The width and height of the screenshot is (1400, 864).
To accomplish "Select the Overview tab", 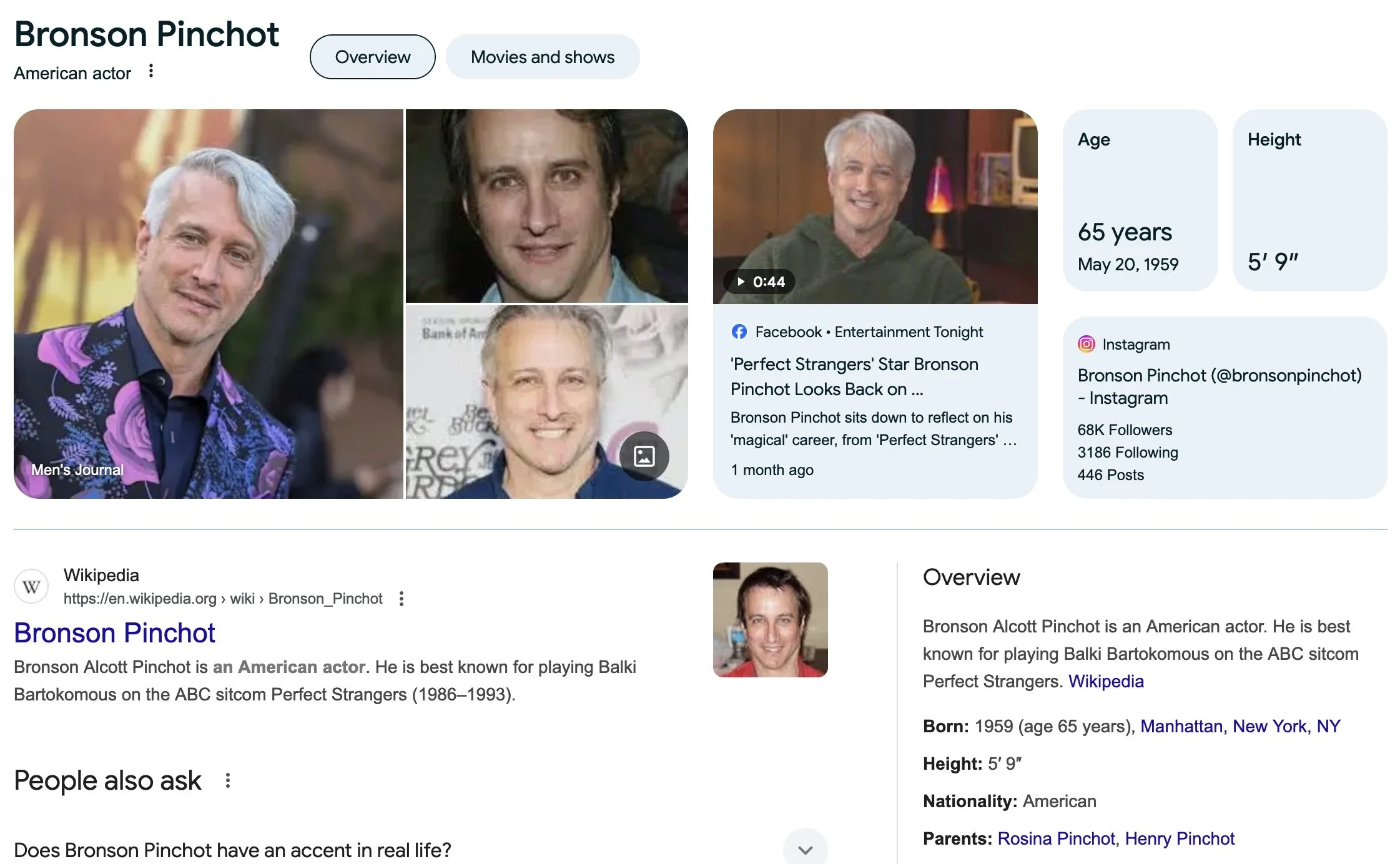I will pos(372,57).
